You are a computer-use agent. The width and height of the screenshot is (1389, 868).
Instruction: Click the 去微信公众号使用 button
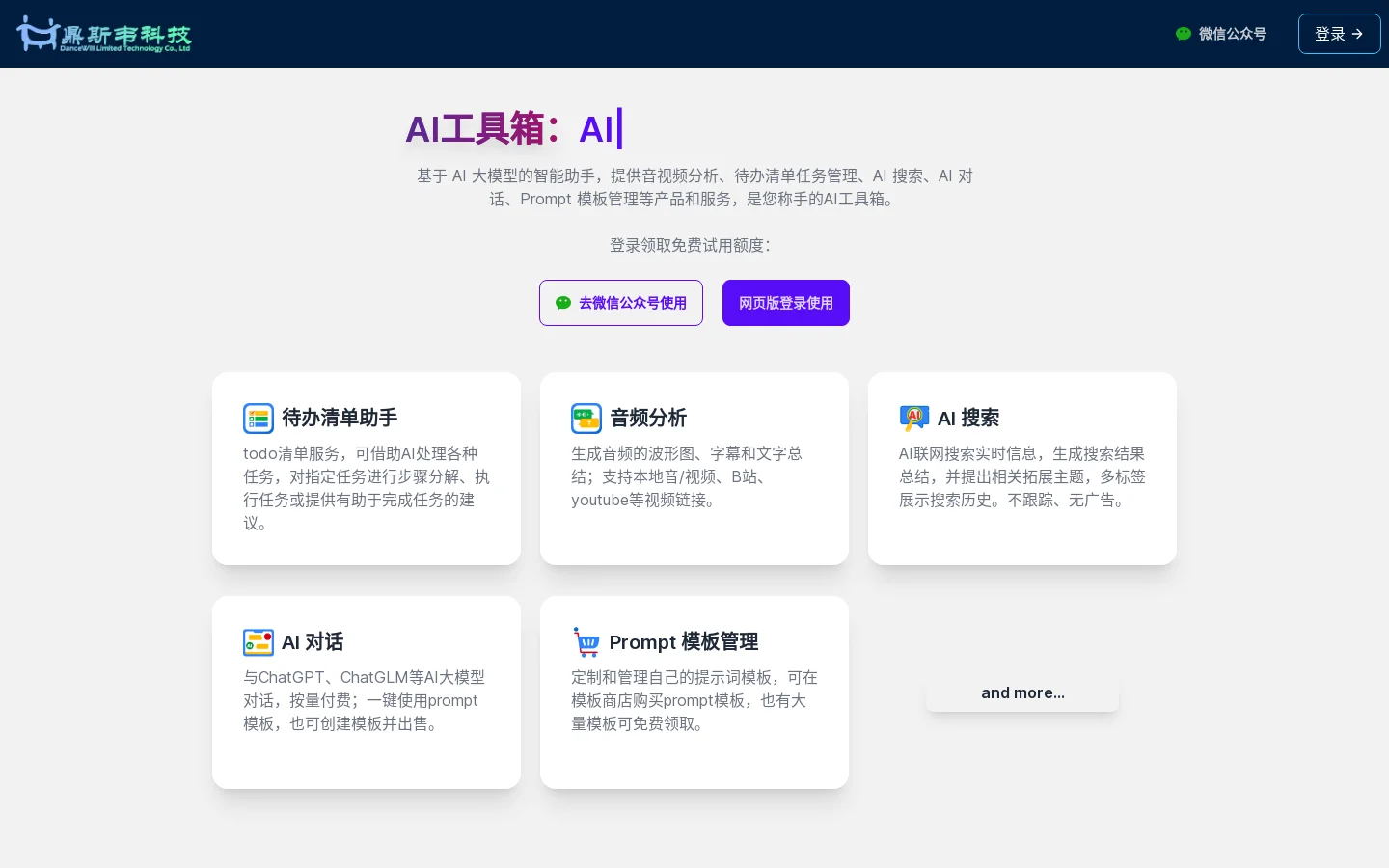(x=621, y=303)
